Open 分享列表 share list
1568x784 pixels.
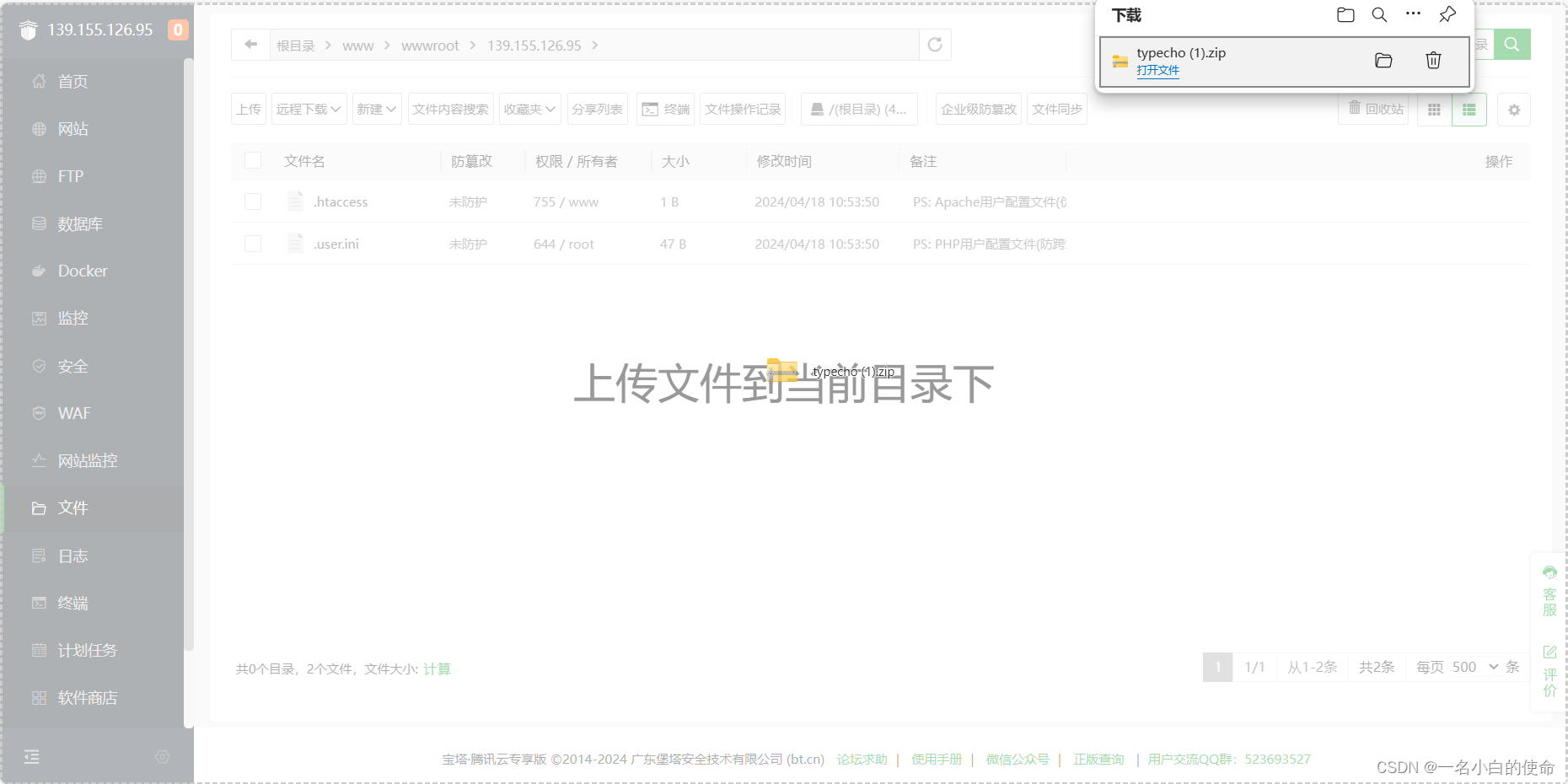point(597,109)
